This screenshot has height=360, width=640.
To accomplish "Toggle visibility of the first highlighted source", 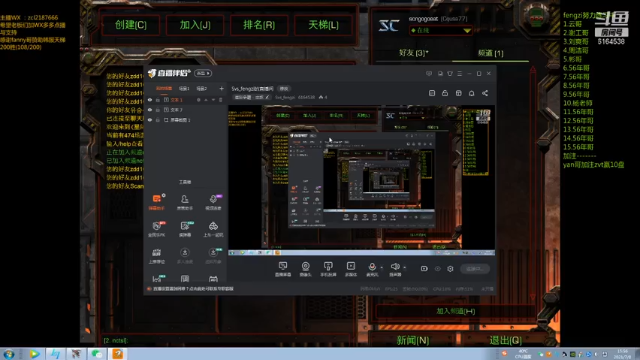I will [150, 100].
